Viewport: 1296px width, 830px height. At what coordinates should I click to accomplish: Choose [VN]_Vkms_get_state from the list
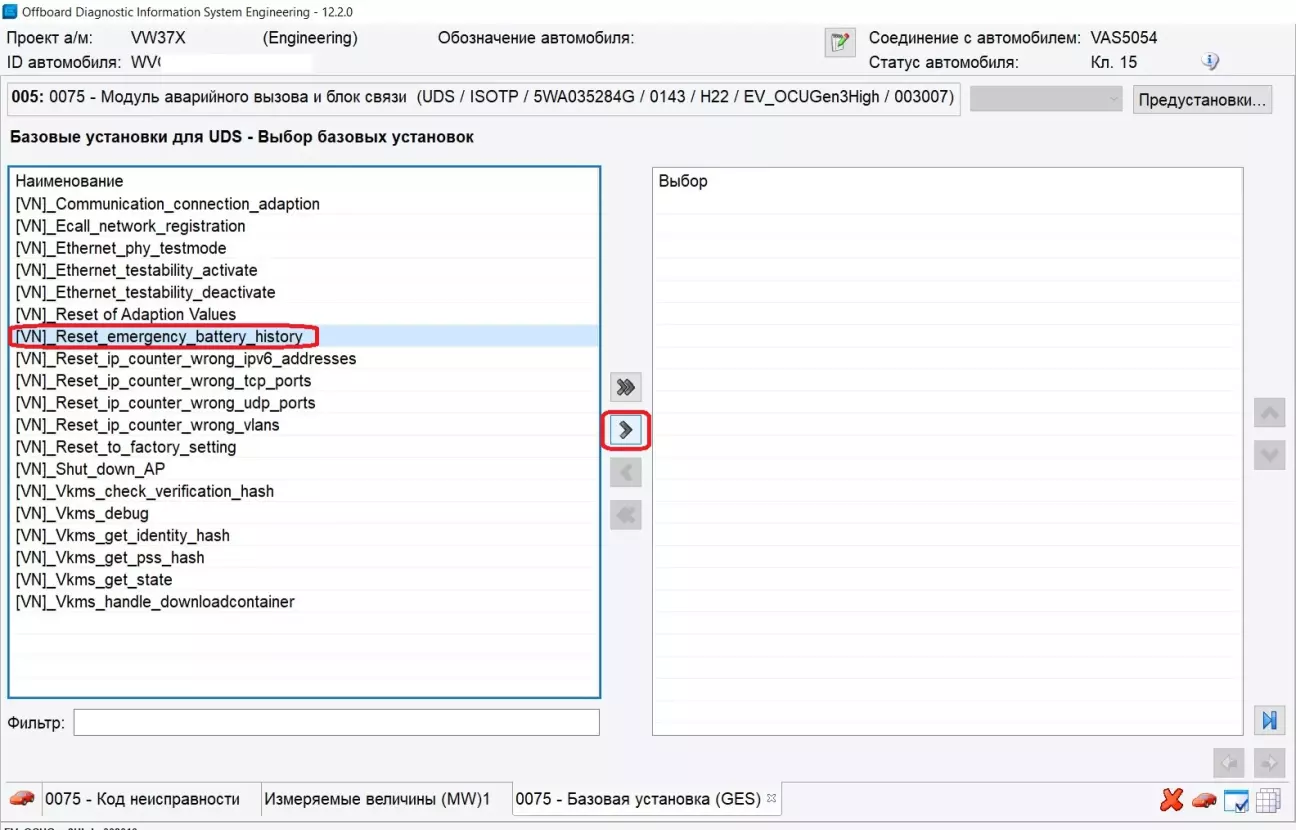(x=94, y=580)
